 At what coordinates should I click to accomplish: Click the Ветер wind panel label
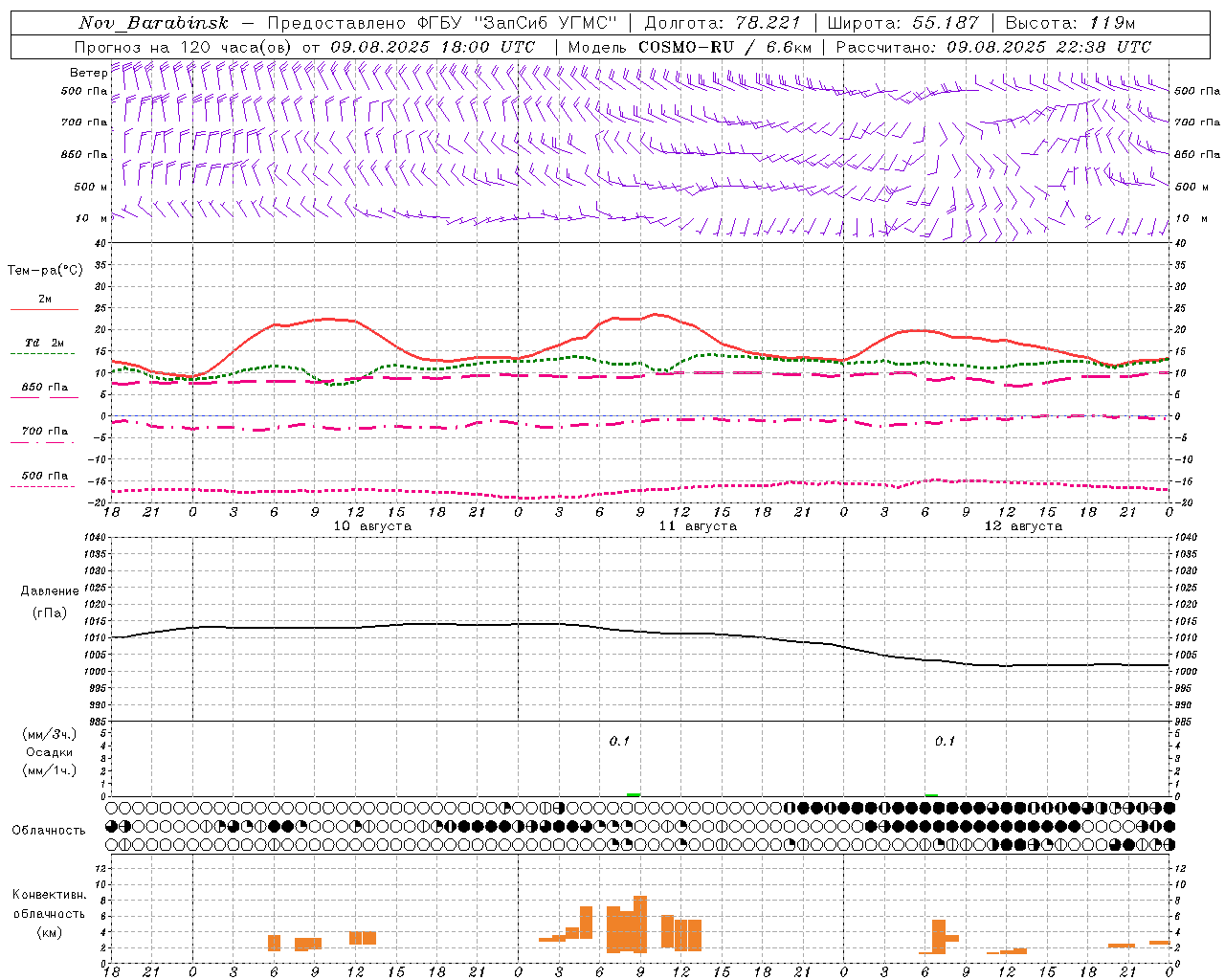point(88,73)
